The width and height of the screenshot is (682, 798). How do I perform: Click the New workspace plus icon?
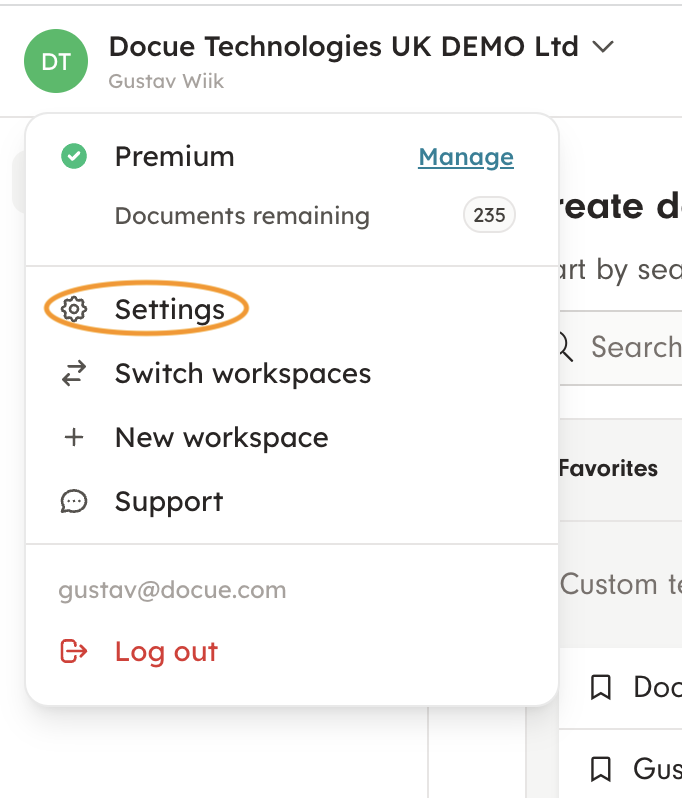tap(74, 438)
